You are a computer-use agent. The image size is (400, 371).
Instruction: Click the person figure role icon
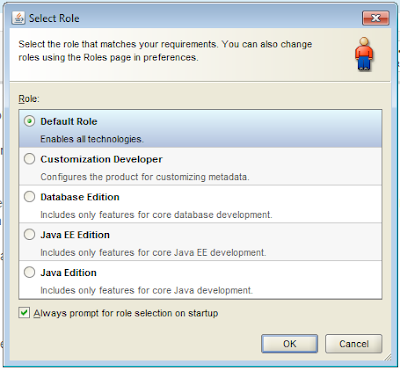(x=364, y=54)
